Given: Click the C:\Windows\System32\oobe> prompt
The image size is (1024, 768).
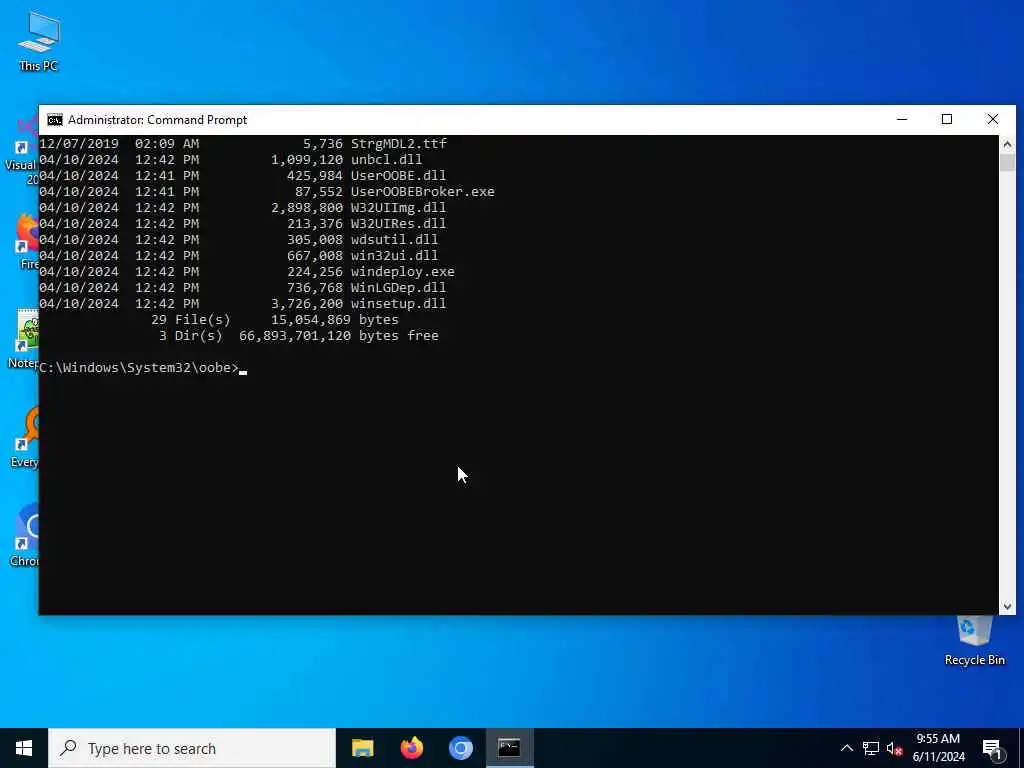Looking at the screenshot, I should 139,368.
